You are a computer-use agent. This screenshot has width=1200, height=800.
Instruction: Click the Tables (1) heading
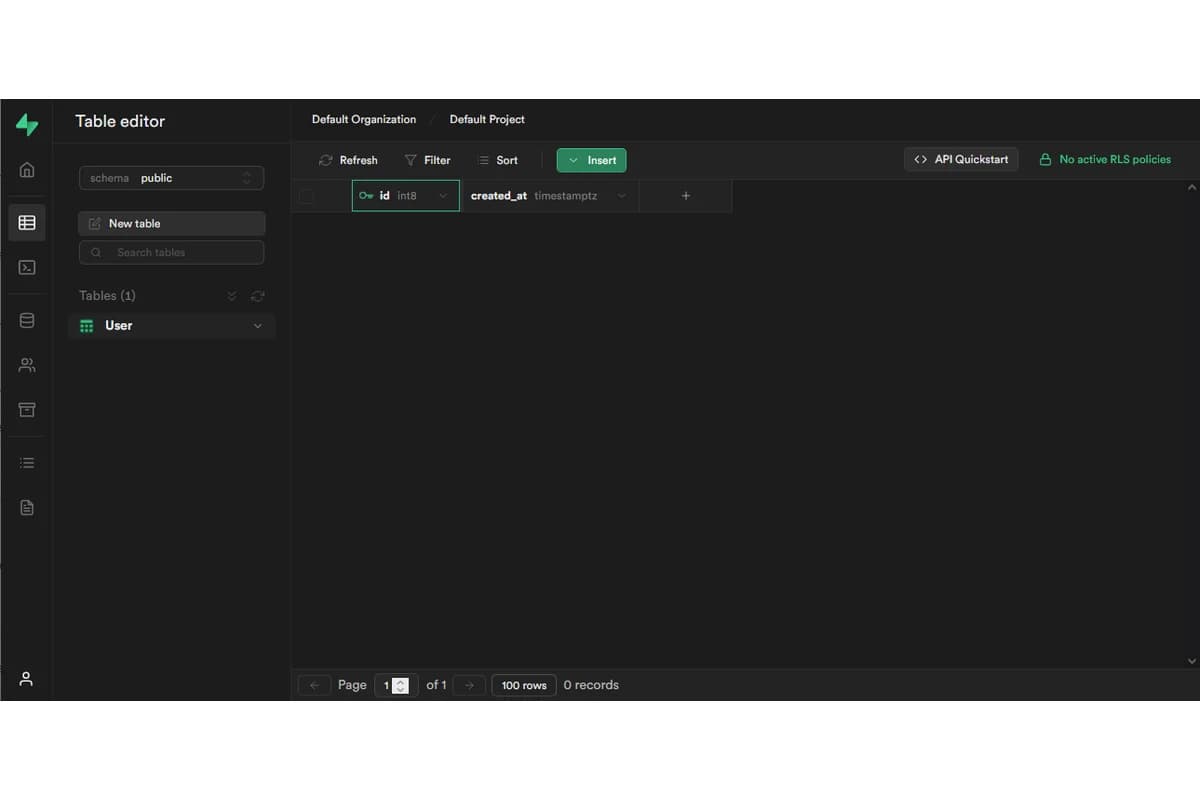tap(107, 295)
